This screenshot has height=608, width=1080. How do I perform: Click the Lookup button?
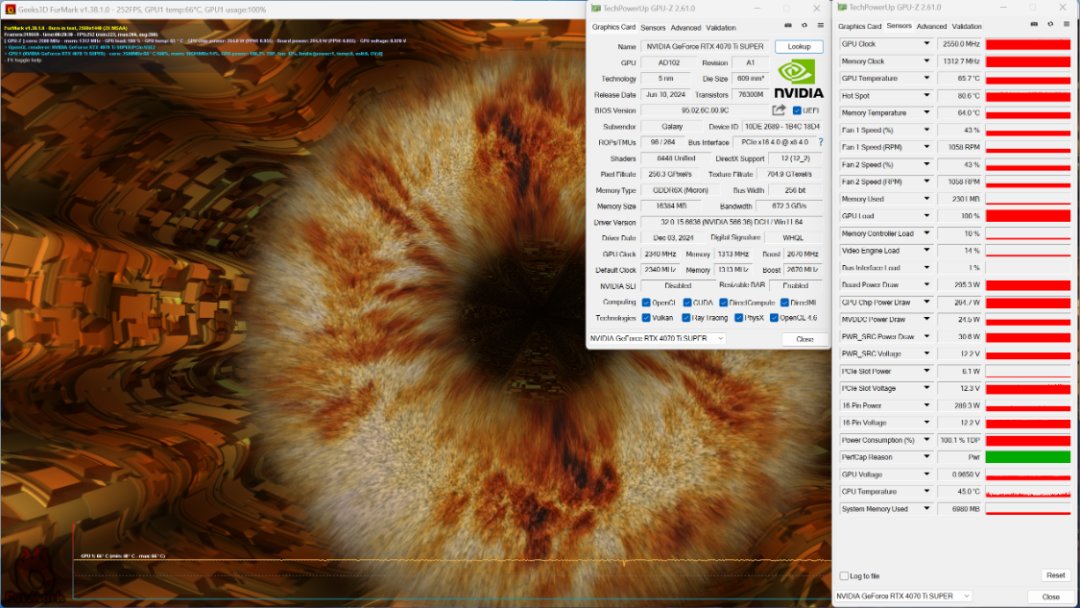[799, 47]
